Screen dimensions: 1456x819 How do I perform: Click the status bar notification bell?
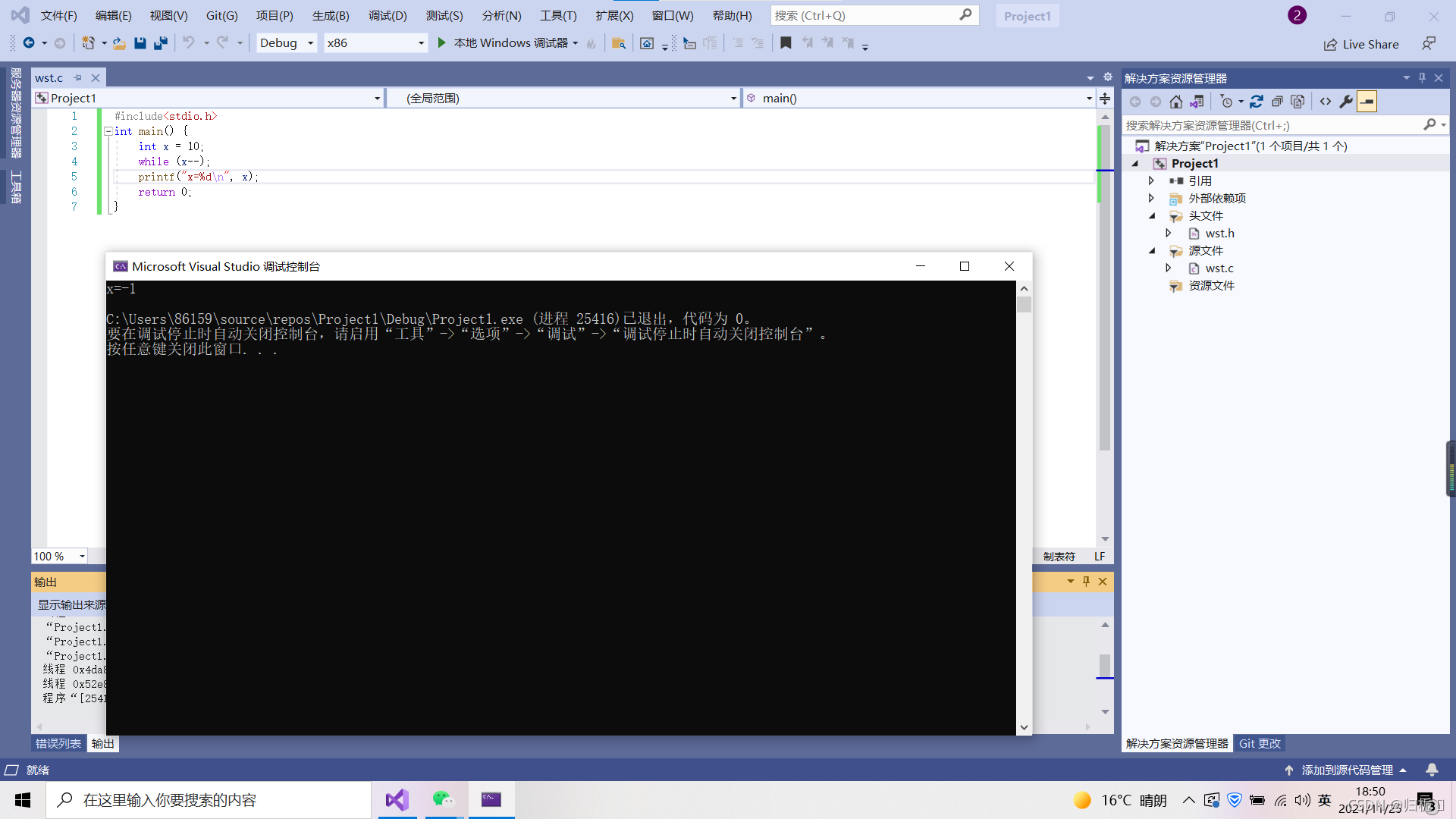pos(1432,770)
